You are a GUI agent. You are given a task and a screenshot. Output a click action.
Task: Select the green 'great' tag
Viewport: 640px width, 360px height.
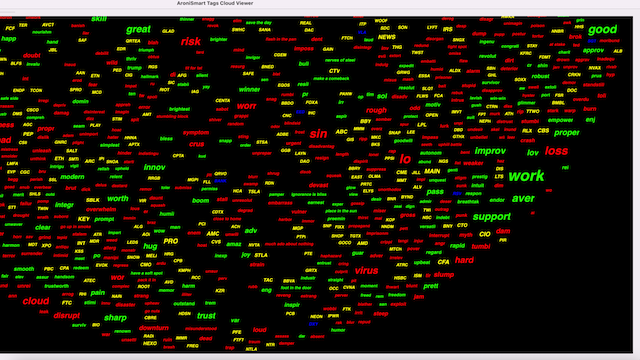pos(138,29)
